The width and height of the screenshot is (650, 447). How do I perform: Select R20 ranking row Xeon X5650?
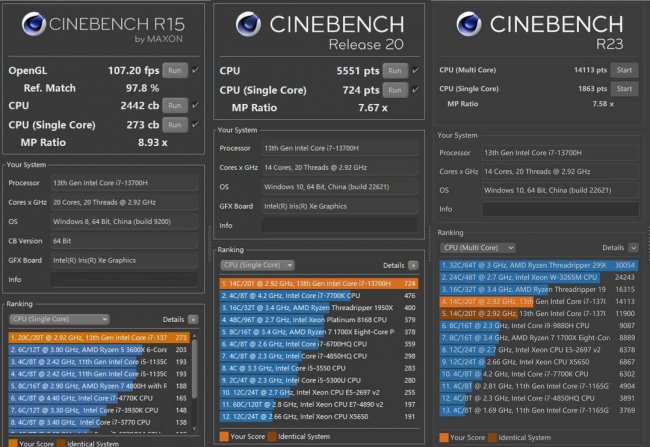319,416
